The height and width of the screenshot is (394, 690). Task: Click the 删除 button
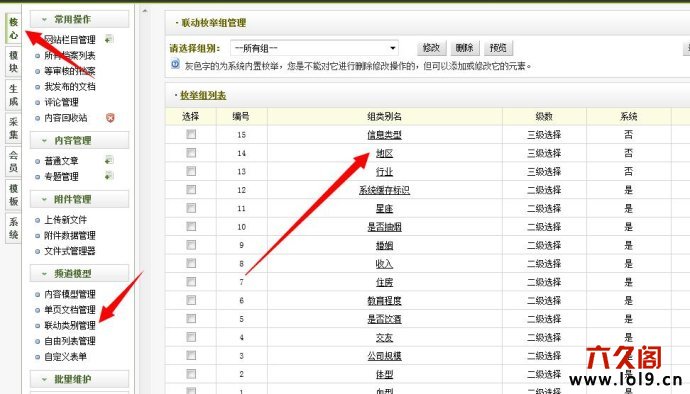[x=465, y=48]
